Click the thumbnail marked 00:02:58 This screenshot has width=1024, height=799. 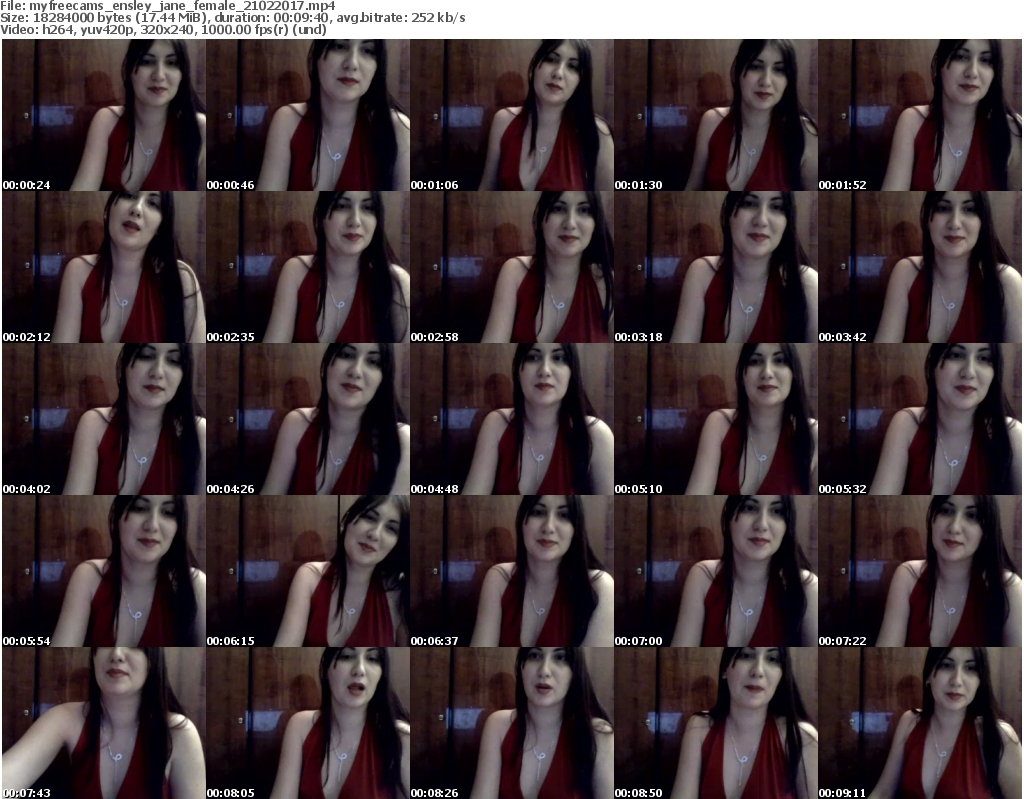click(x=511, y=267)
